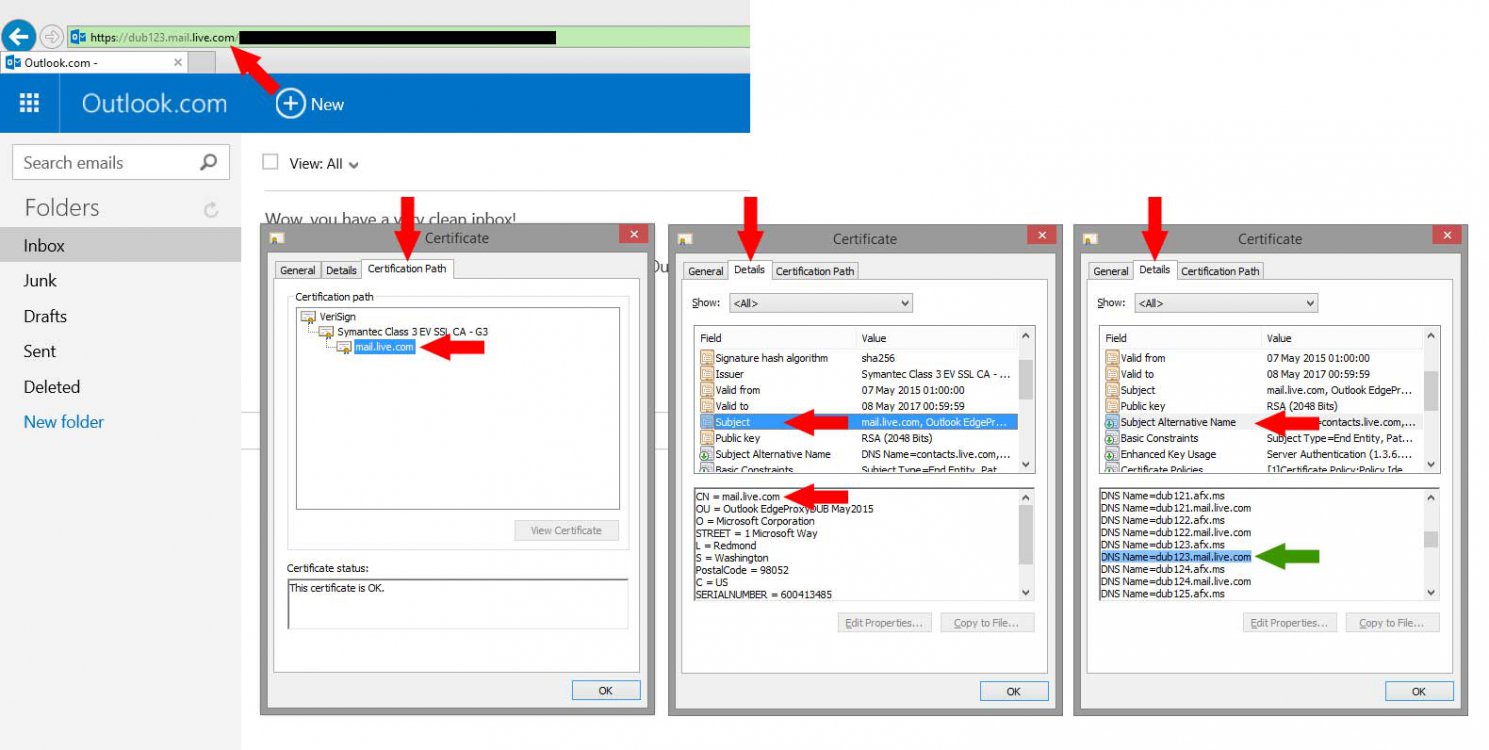Click the Folders refresh icon
Viewport: 1489px width, 750px height.
coord(211,209)
